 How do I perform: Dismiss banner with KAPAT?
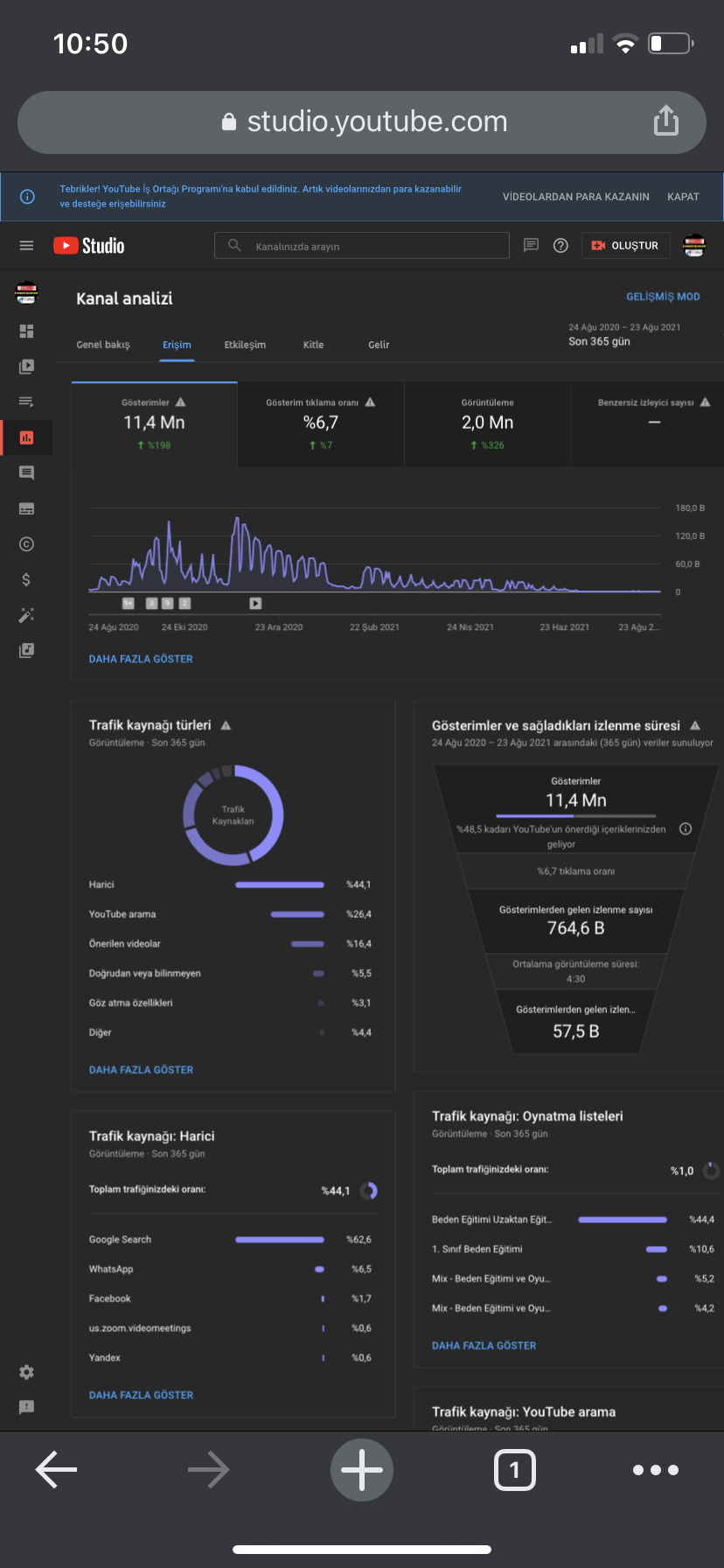click(683, 197)
